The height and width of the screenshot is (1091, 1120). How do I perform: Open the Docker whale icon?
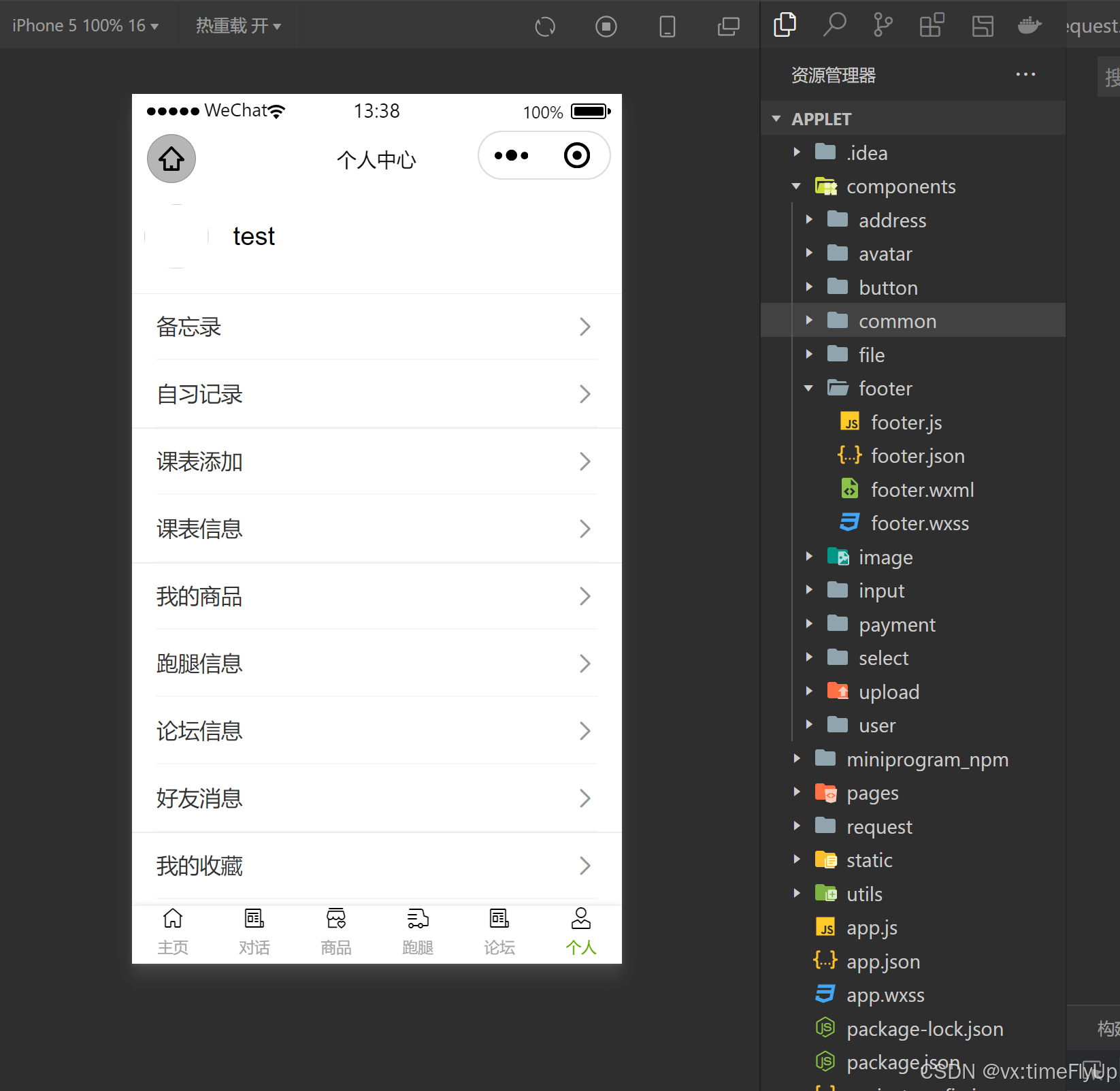tap(1030, 25)
